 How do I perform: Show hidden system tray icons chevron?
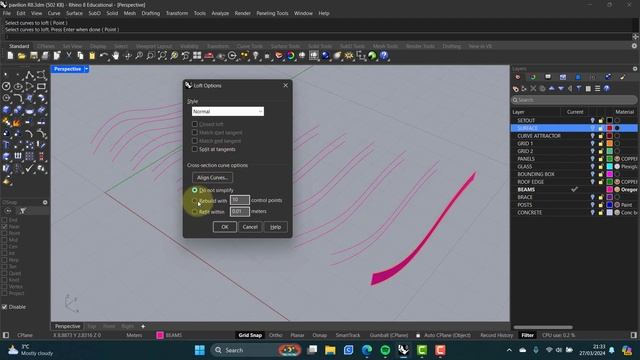tap(509, 350)
